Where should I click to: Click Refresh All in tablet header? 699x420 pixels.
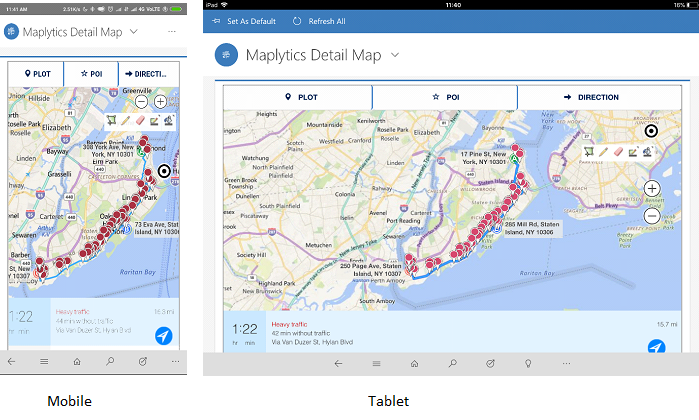(x=319, y=21)
